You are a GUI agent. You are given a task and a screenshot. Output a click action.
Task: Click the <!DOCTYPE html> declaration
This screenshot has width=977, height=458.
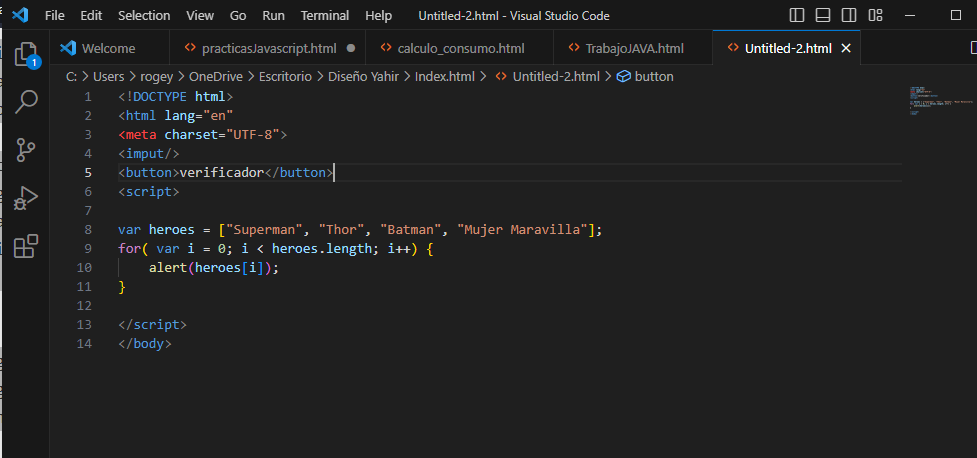click(x=176, y=97)
